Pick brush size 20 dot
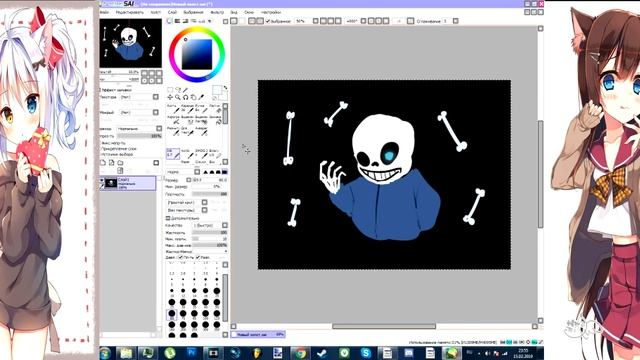The image size is (640, 360). [217, 291]
